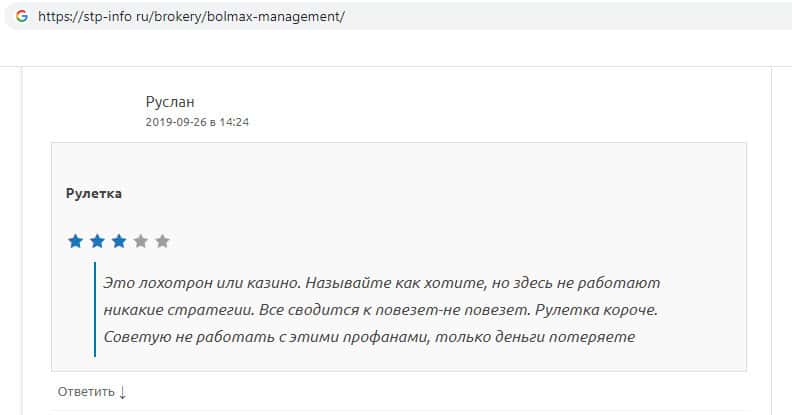Click the fifth gray rating star

click(163, 241)
